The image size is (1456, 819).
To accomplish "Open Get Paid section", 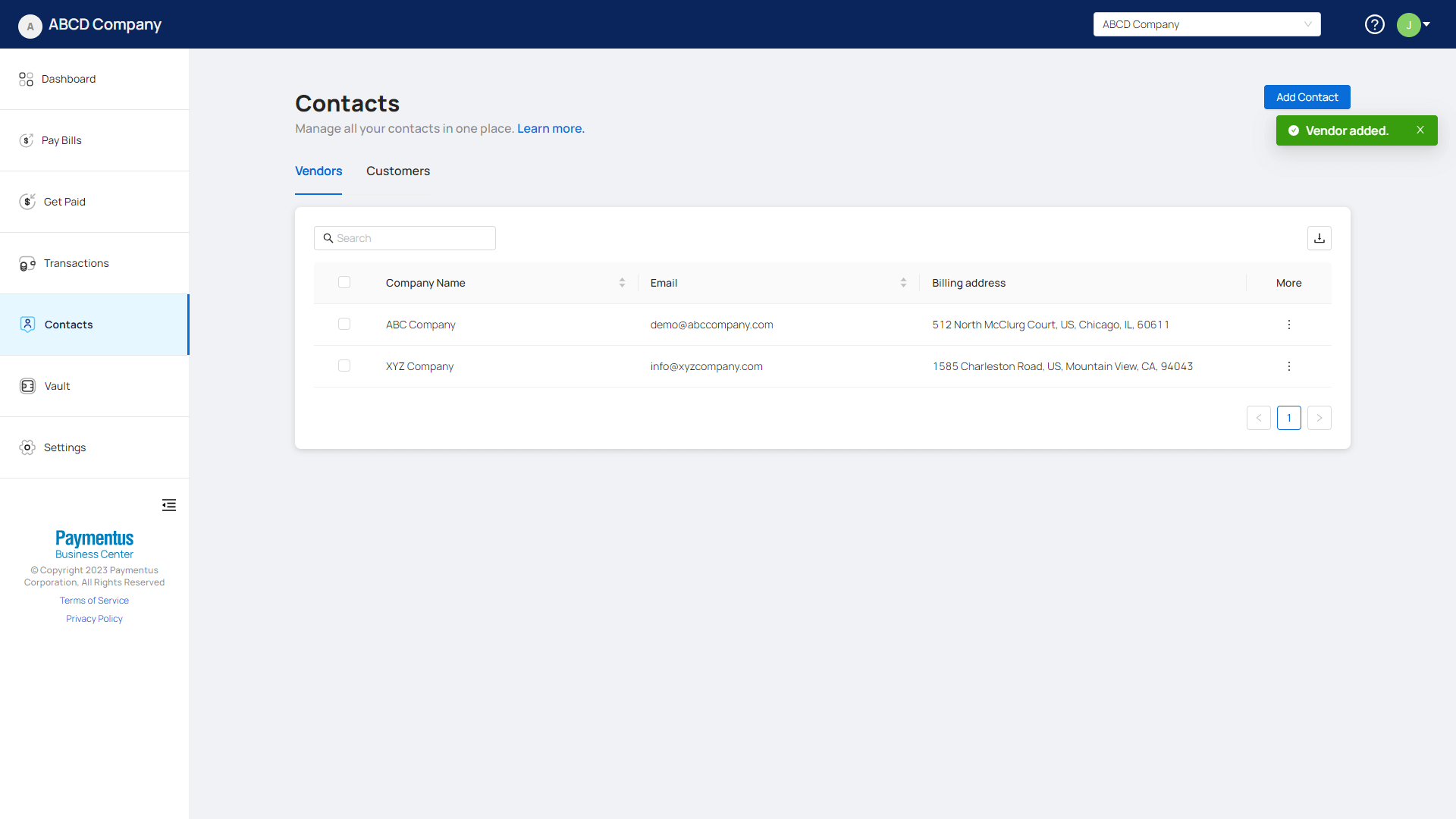I will (64, 202).
